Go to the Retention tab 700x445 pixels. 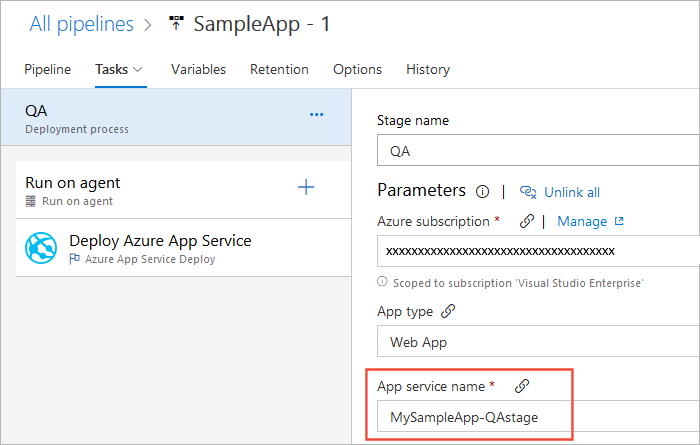click(x=279, y=70)
